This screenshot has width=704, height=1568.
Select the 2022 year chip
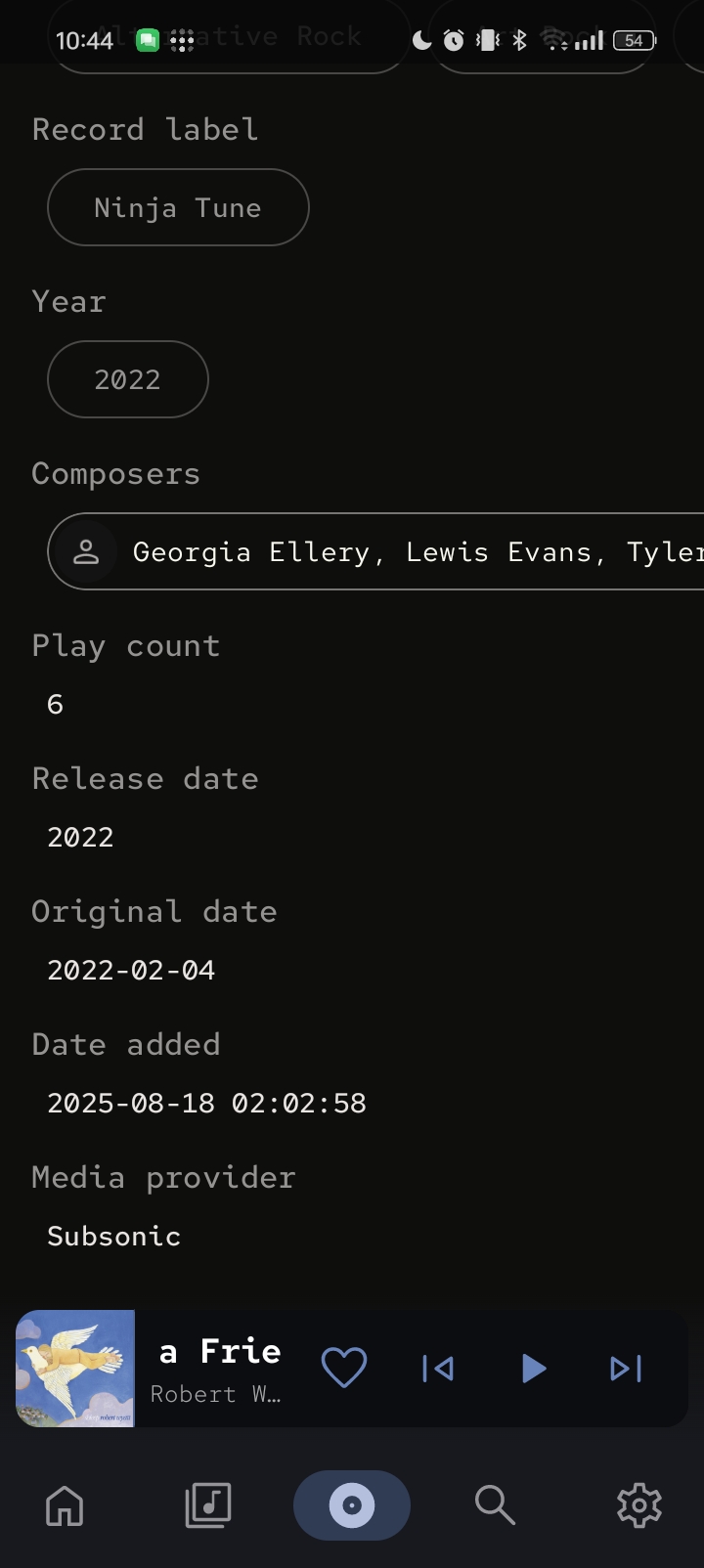tap(127, 379)
